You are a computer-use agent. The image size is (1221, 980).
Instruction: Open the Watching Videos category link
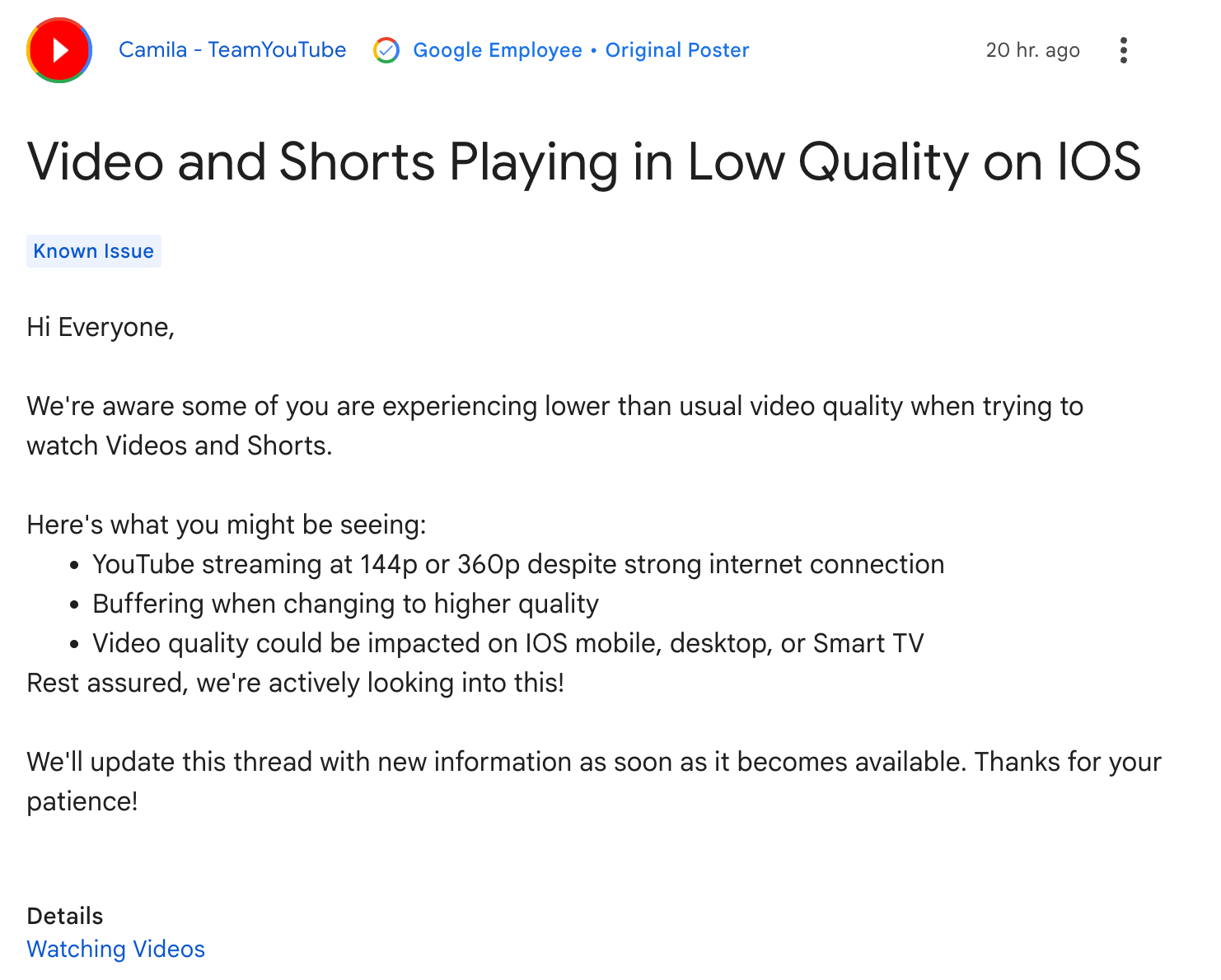(116, 949)
